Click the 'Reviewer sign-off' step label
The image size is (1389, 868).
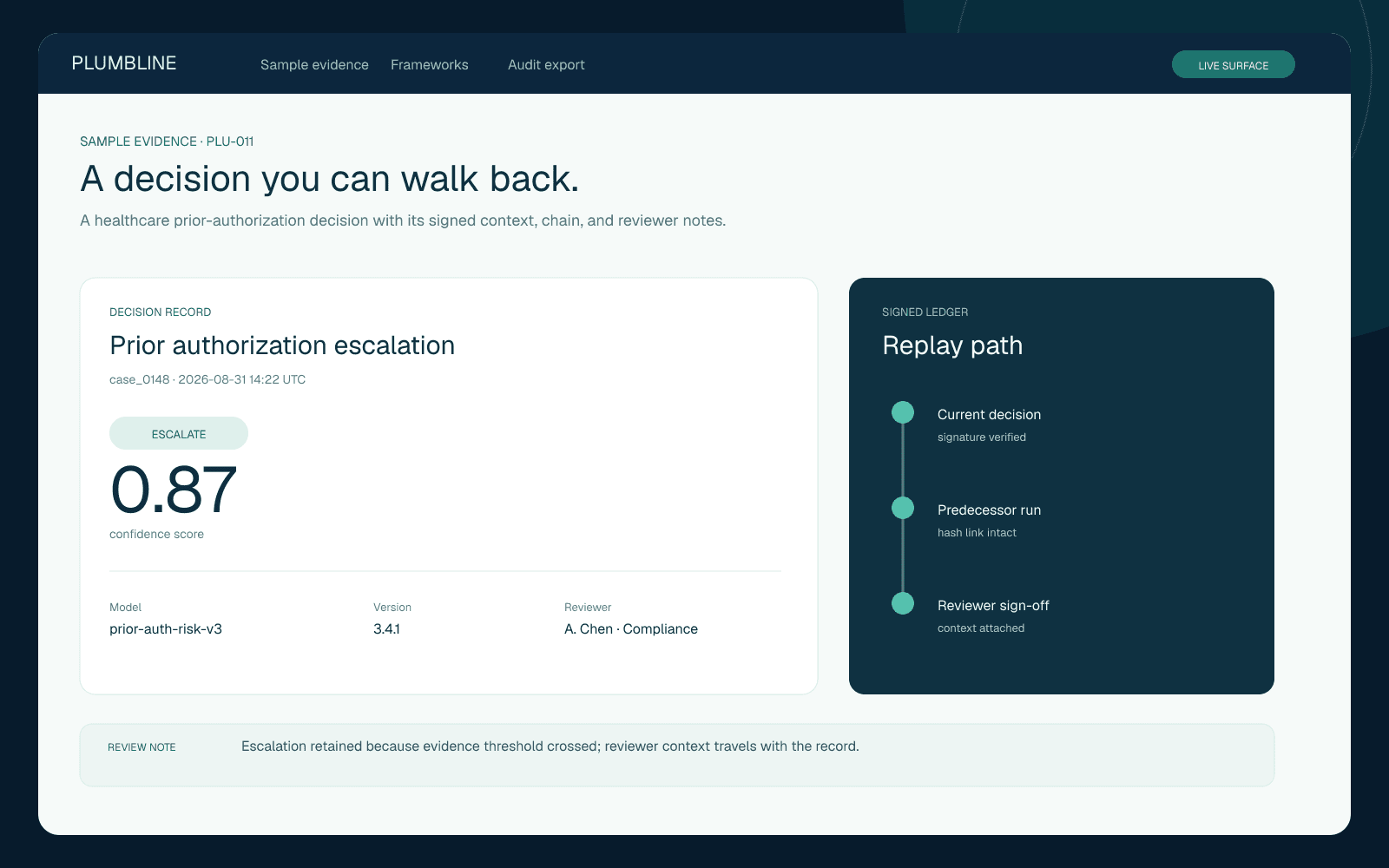click(993, 605)
